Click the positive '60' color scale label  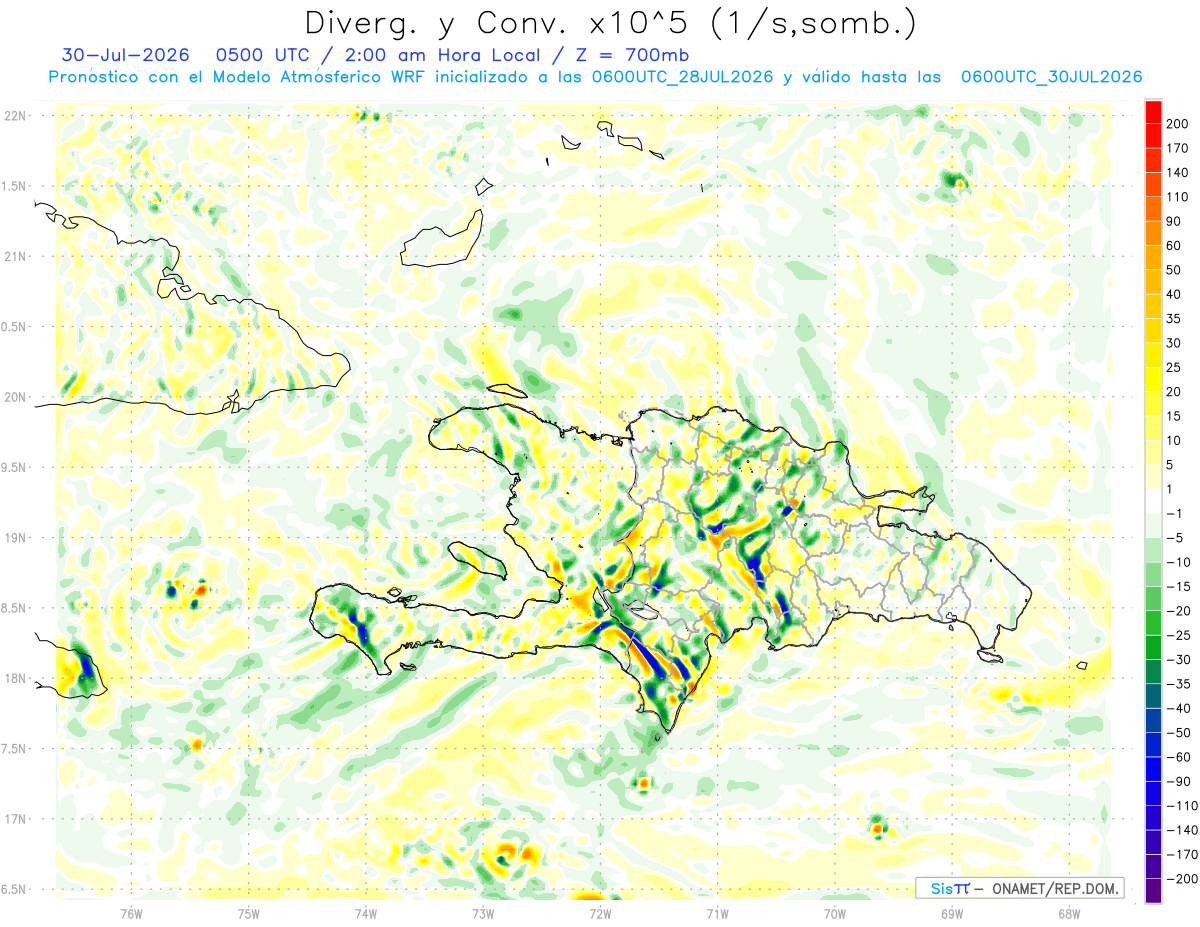(x=1174, y=246)
